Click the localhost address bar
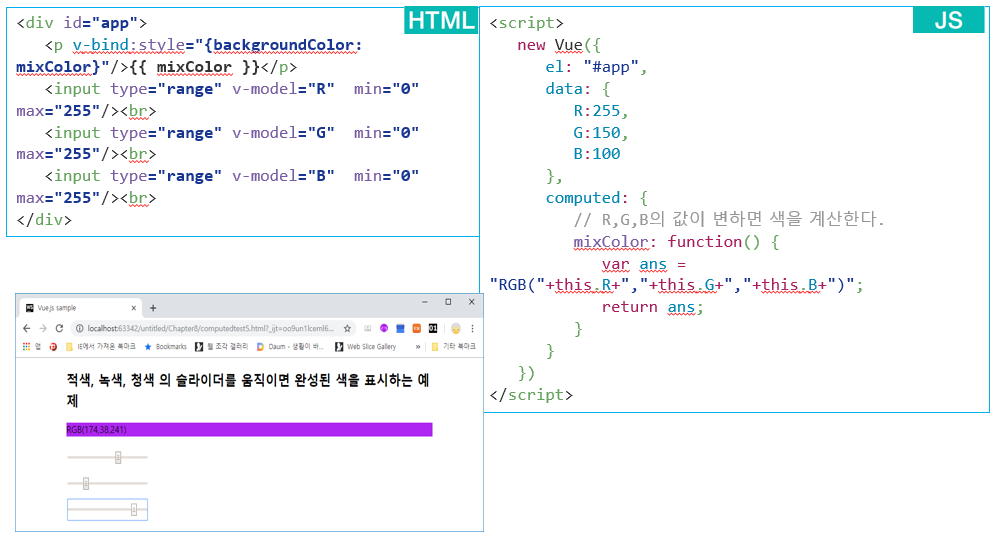 coord(212,328)
